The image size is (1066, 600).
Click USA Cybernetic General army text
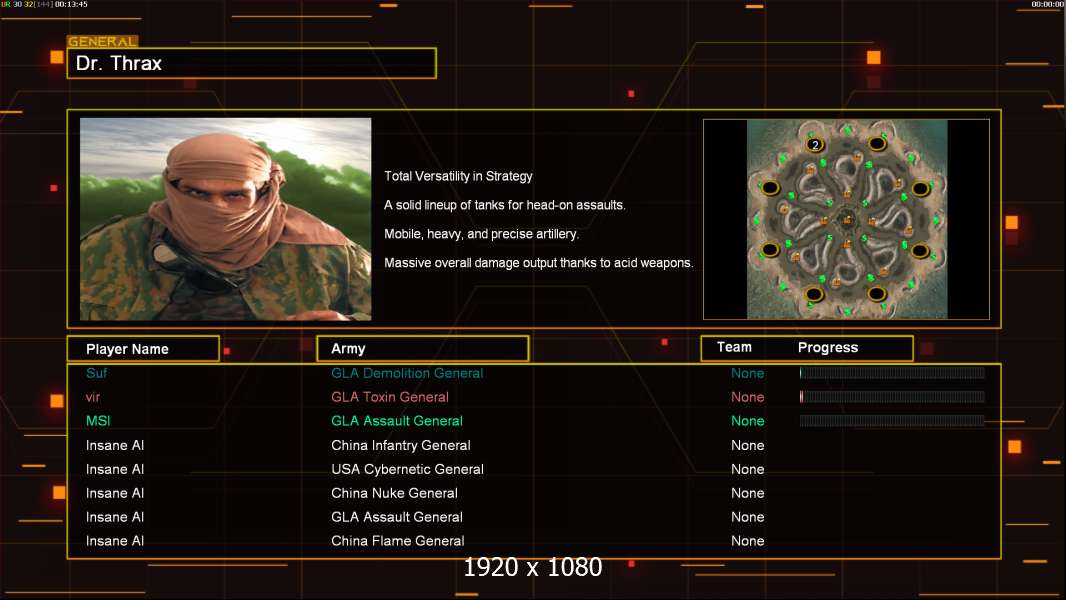(407, 469)
